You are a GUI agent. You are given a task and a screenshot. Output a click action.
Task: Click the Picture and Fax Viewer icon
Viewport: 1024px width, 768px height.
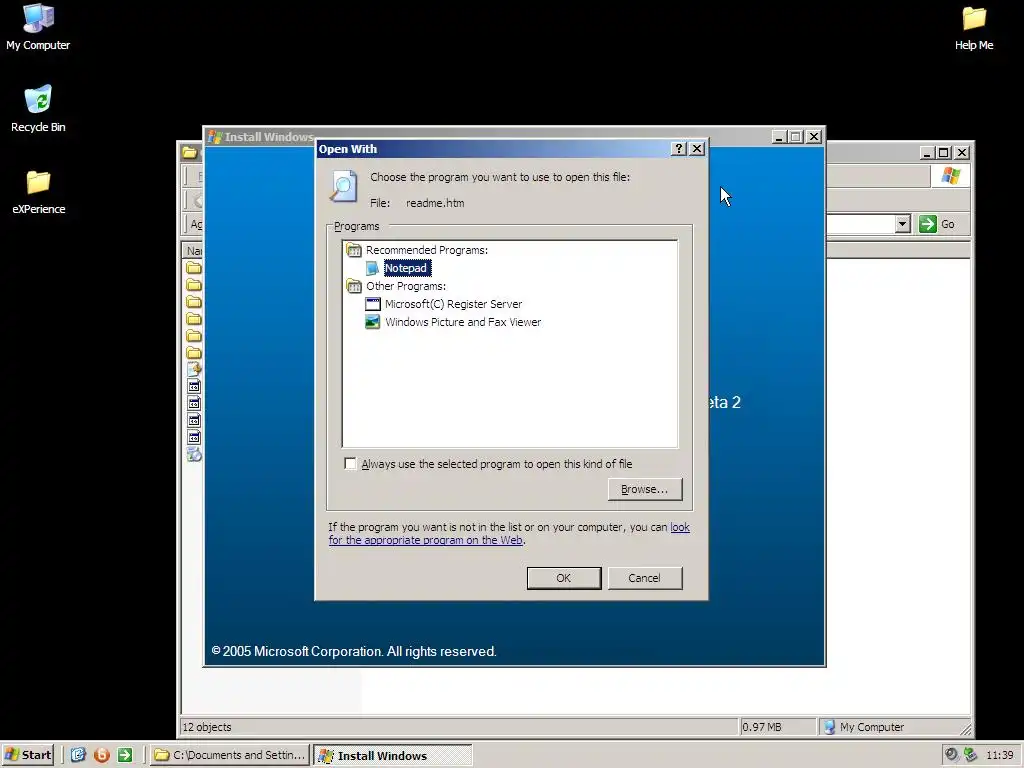point(372,322)
